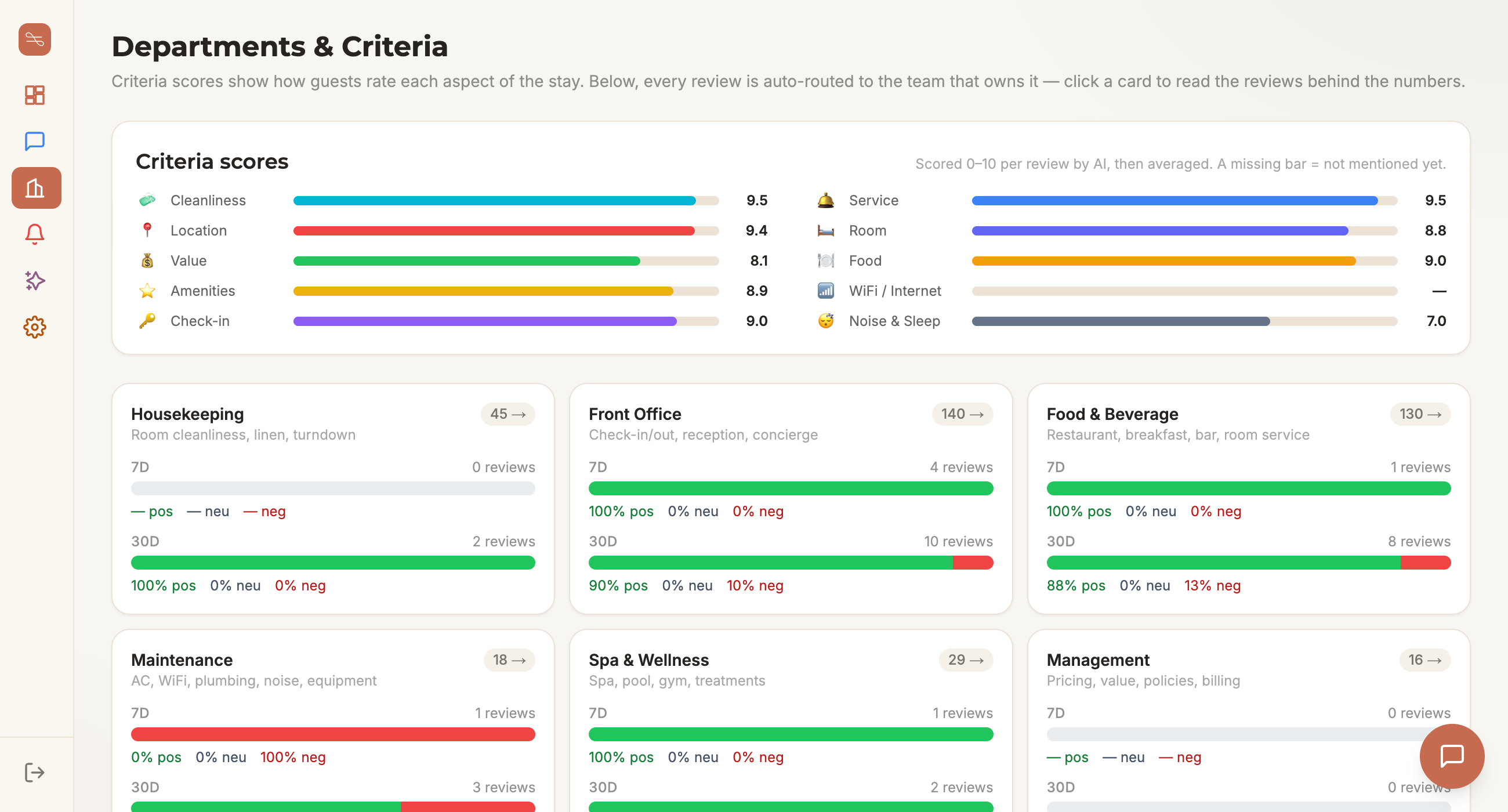Click the WiFi / Internet signal icon
The image size is (1508, 812).
[825, 291]
